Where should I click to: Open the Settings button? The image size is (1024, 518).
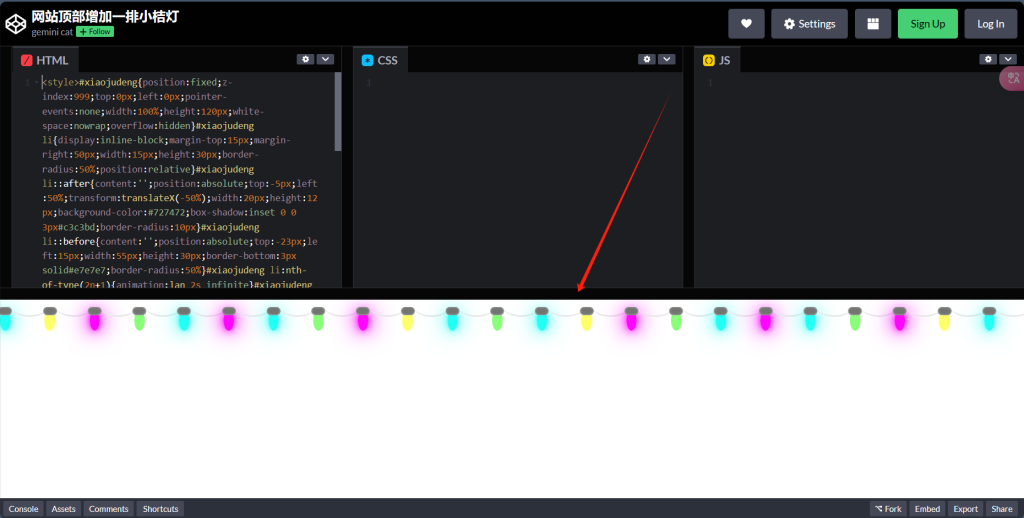[809, 24]
